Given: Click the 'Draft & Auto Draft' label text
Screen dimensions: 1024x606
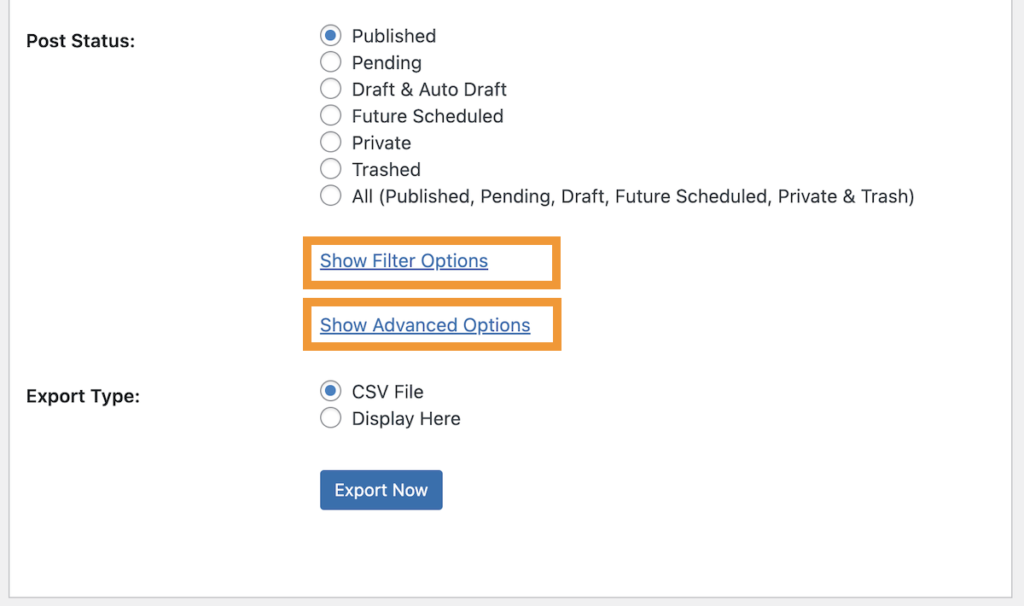Looking at the screenshot, I should [x=429, y=89].
